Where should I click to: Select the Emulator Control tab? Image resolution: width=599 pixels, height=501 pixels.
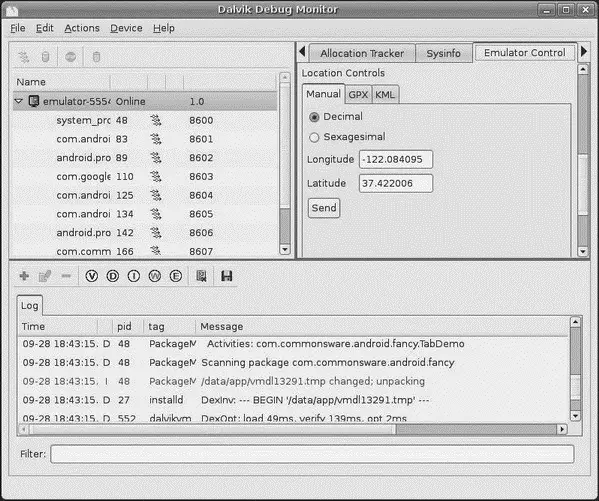coord(525,52)
